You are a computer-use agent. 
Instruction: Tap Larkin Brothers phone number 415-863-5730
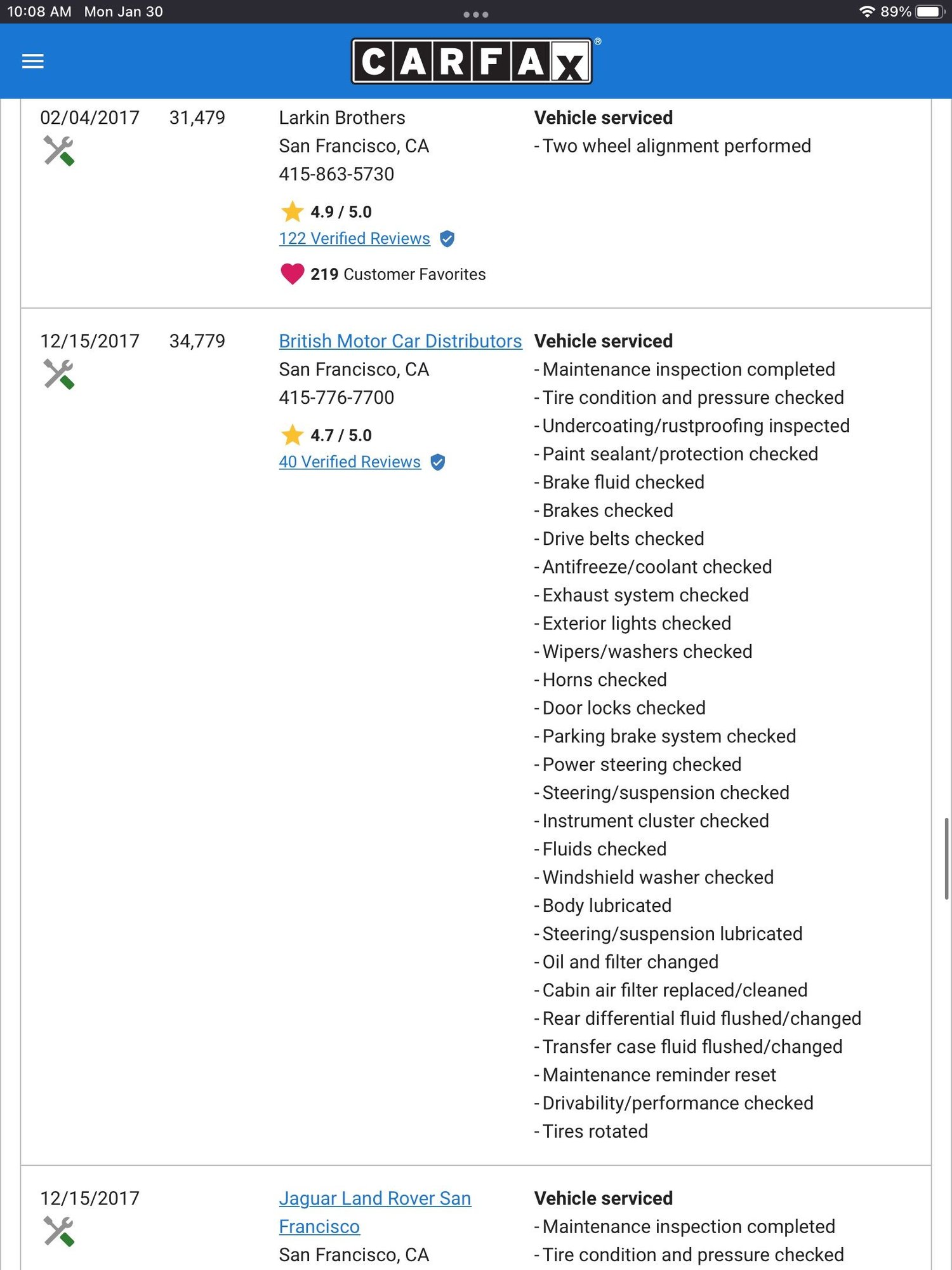point(336,174)
